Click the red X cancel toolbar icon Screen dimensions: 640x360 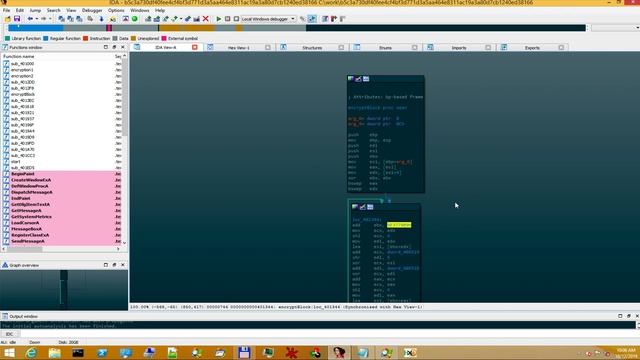(206, 19)
